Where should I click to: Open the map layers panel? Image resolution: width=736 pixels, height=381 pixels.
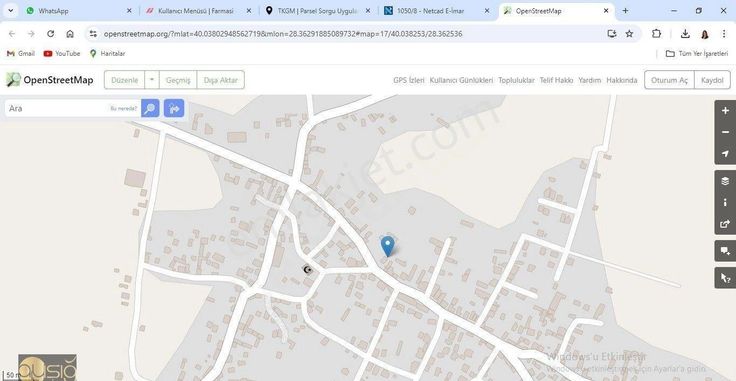tap(725, 181)
